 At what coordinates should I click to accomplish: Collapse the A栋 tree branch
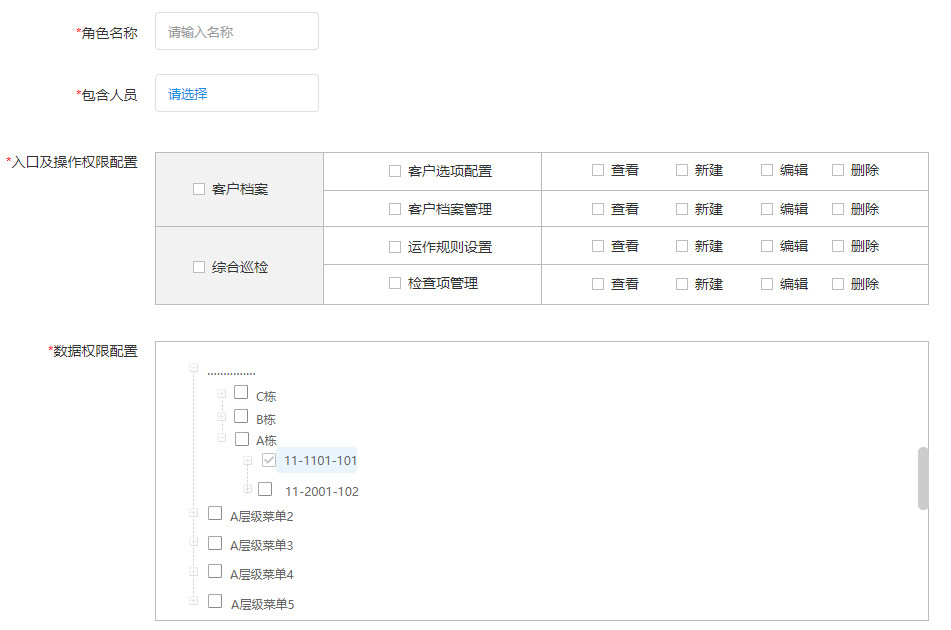coord(222,438)
